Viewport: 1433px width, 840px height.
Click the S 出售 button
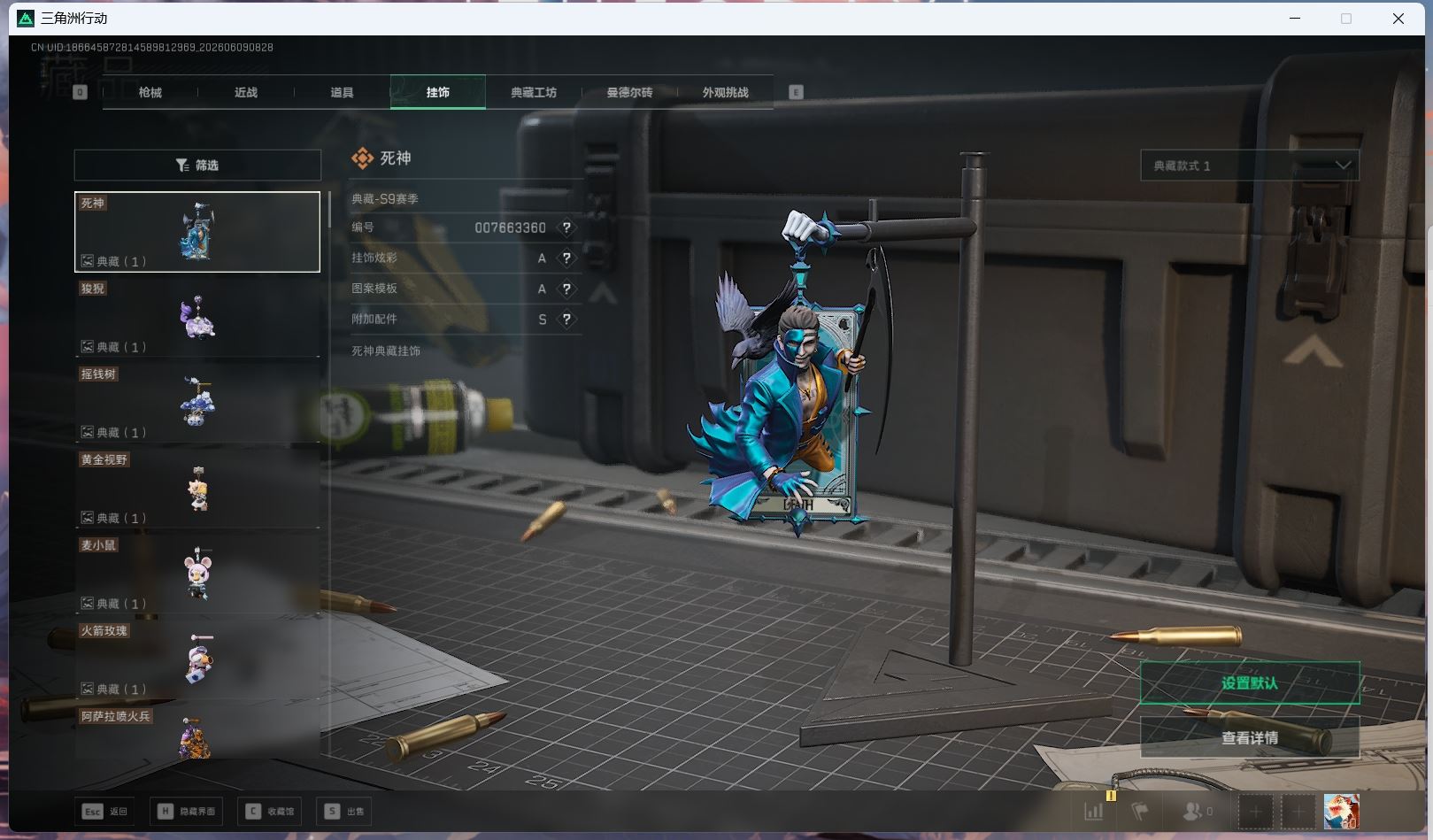coord(344,811)
